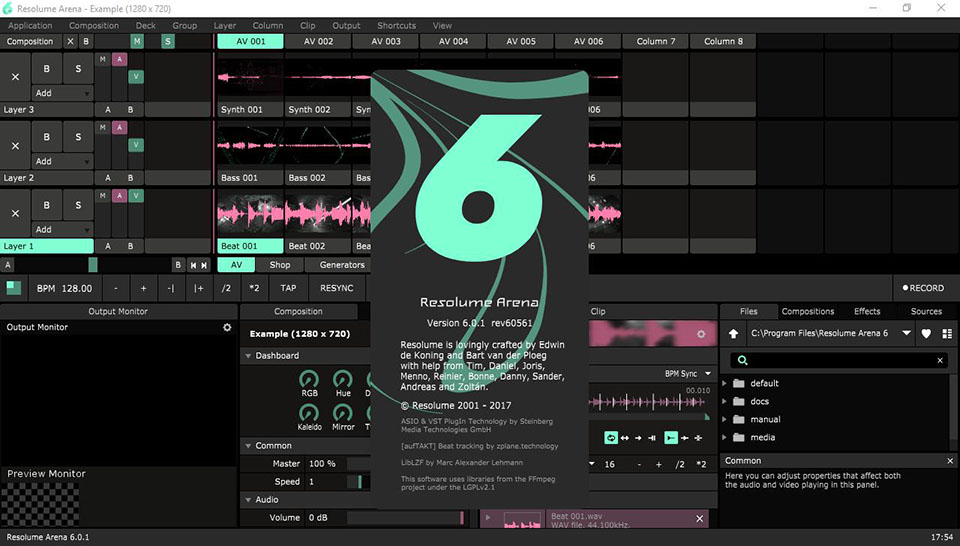The image size is (960, 546).
Task: Go up one folder with the arrow icon
Action: [x=733, y=334]
